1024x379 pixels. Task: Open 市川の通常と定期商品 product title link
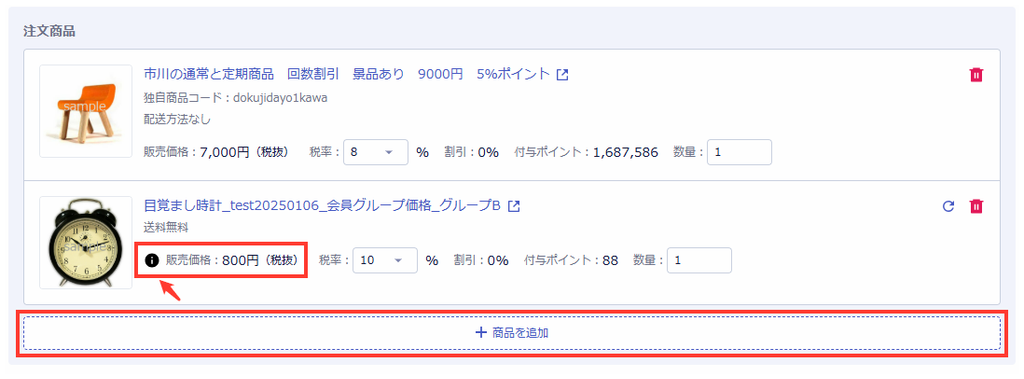pos(347,74)
